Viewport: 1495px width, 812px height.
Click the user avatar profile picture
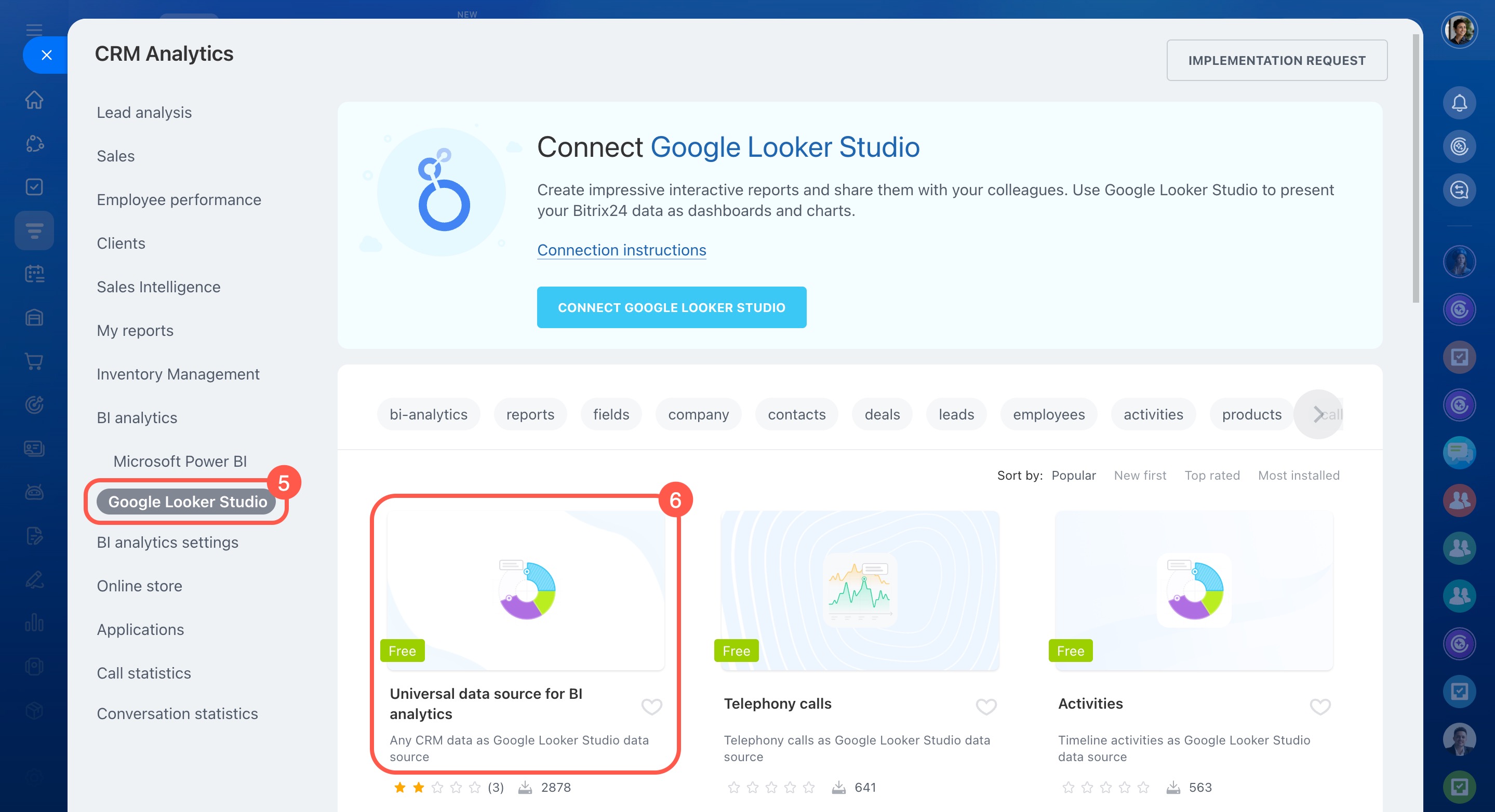click(x=1459, y=30)
